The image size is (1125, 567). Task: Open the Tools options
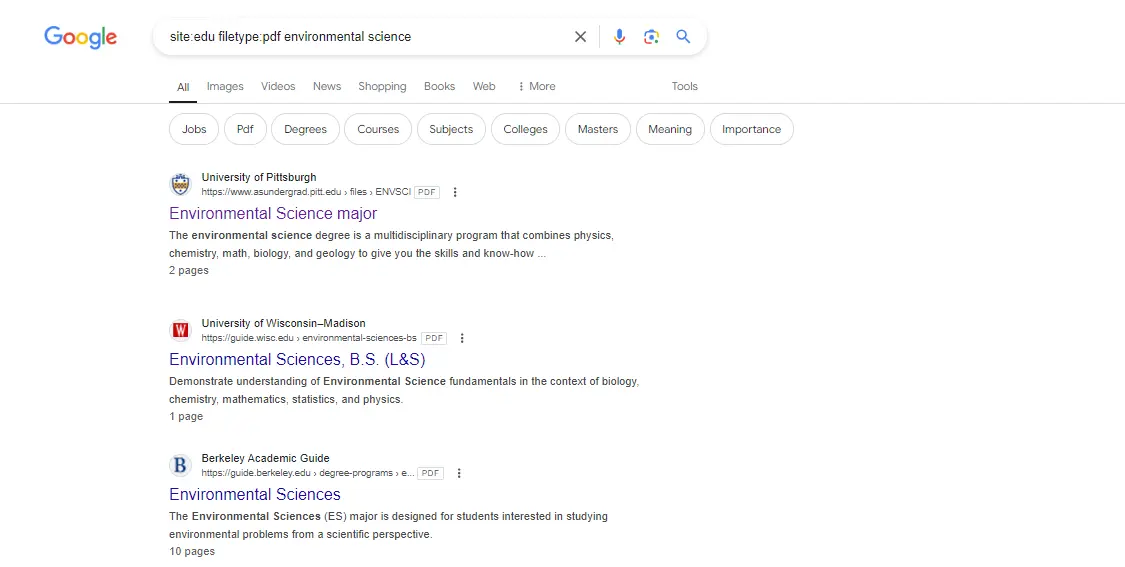(684, 86)
